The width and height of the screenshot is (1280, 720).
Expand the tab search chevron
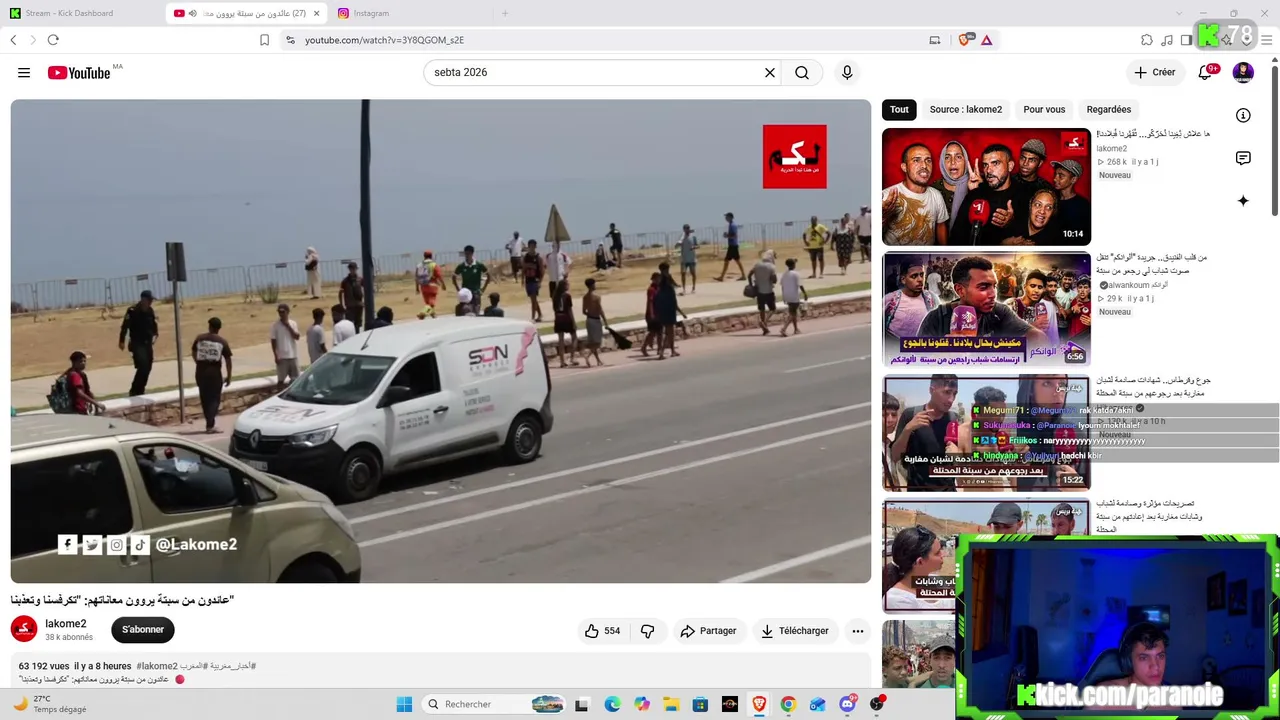point(1178,13)
